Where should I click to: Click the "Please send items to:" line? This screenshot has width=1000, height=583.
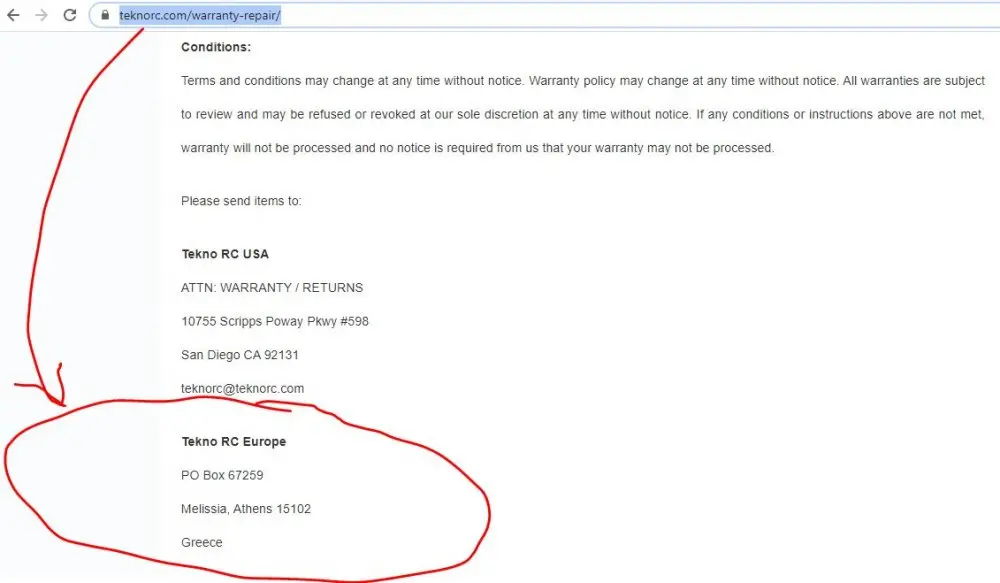coord(241,201)
